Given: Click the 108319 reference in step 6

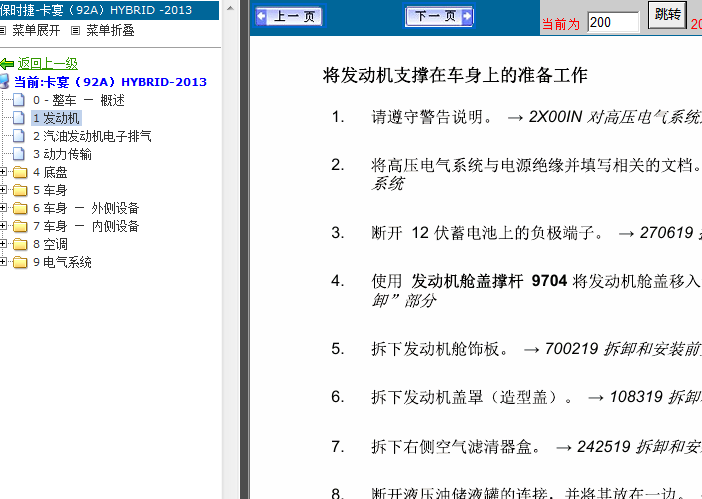Looking at the screenshot, I should pos(636,397).
